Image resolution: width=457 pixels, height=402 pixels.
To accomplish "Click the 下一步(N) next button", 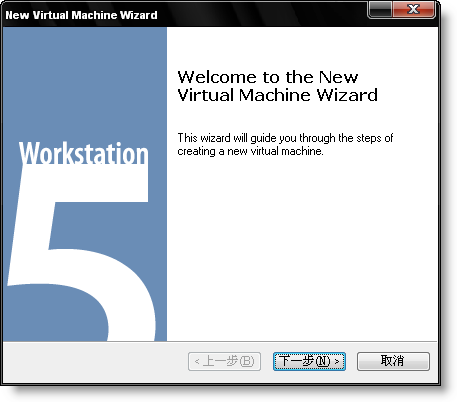I will coord(309,361).
